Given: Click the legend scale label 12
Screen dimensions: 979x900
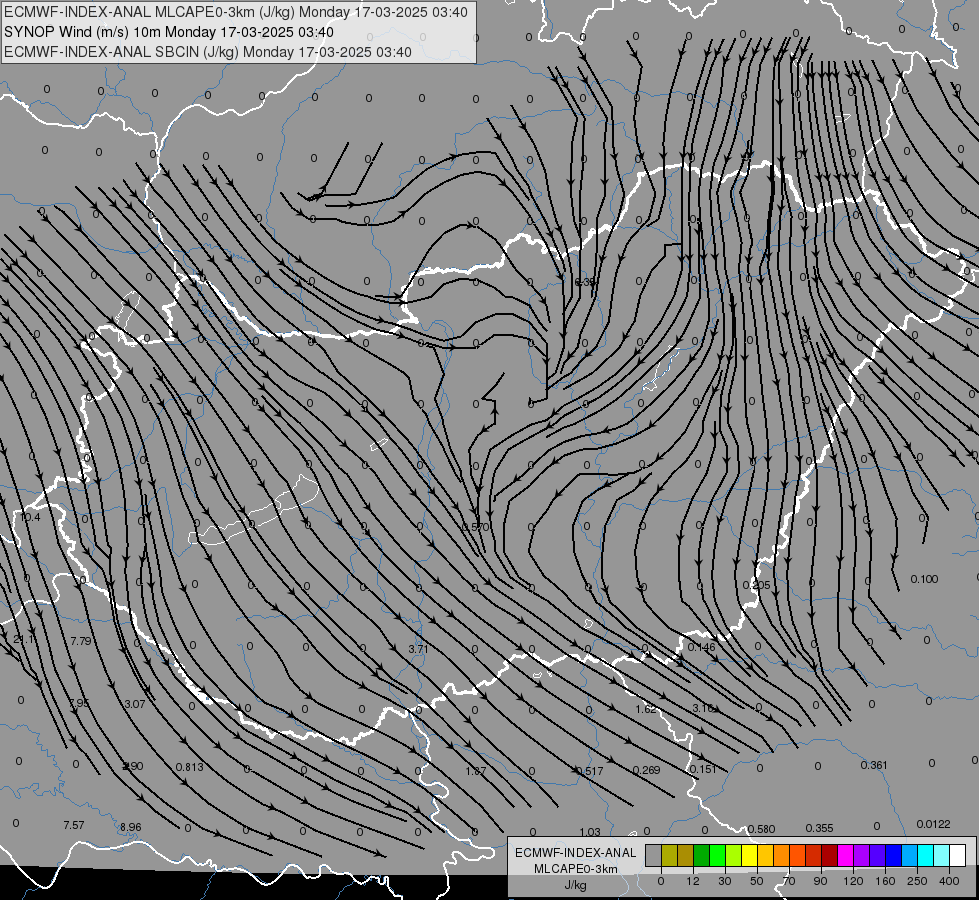Looking at the screenshot, I should coord(693,881).
